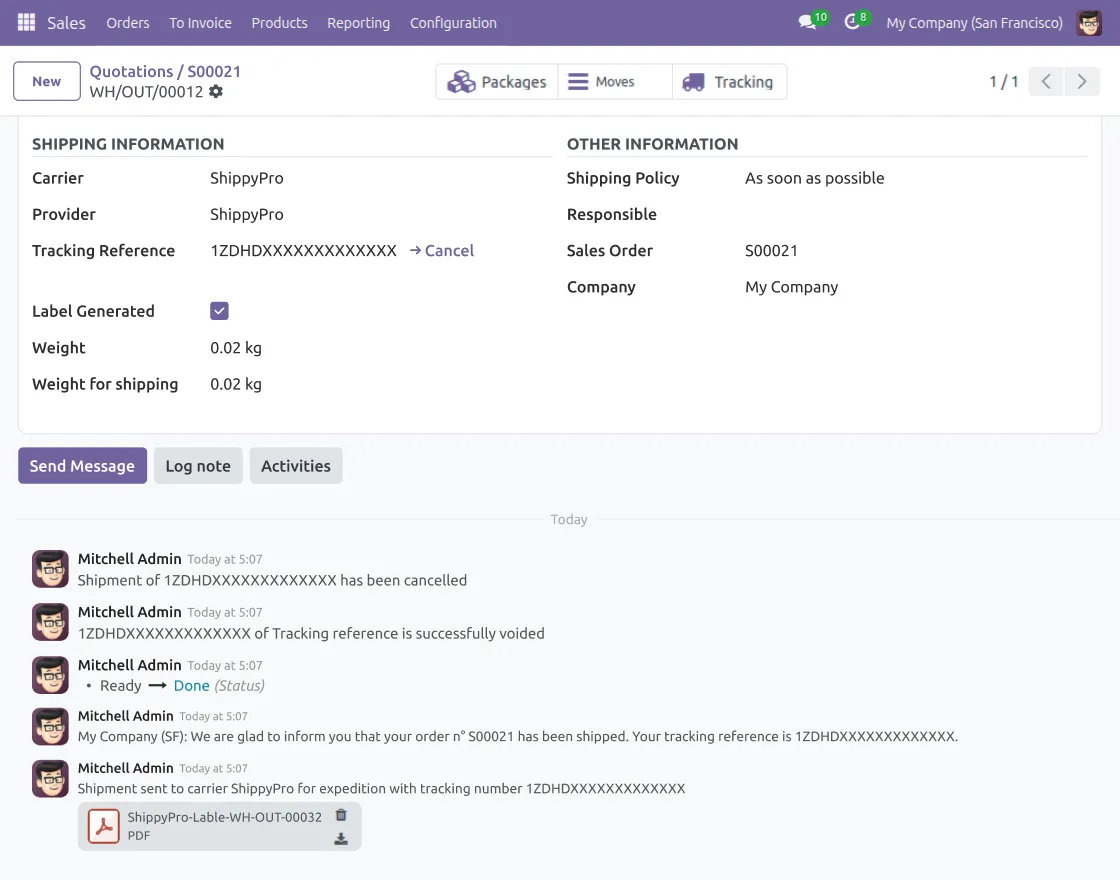Screen dimensions: 1120x880
Task: Open the apps grid menu icon
Action: [x=26, y=23]
